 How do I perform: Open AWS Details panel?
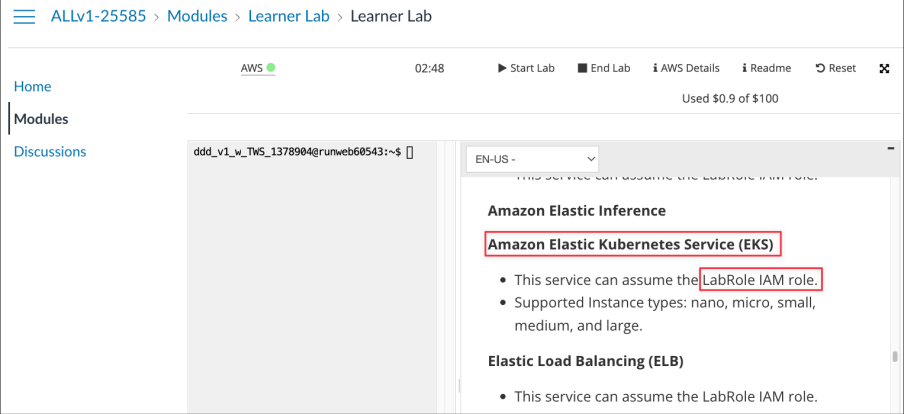686,68
